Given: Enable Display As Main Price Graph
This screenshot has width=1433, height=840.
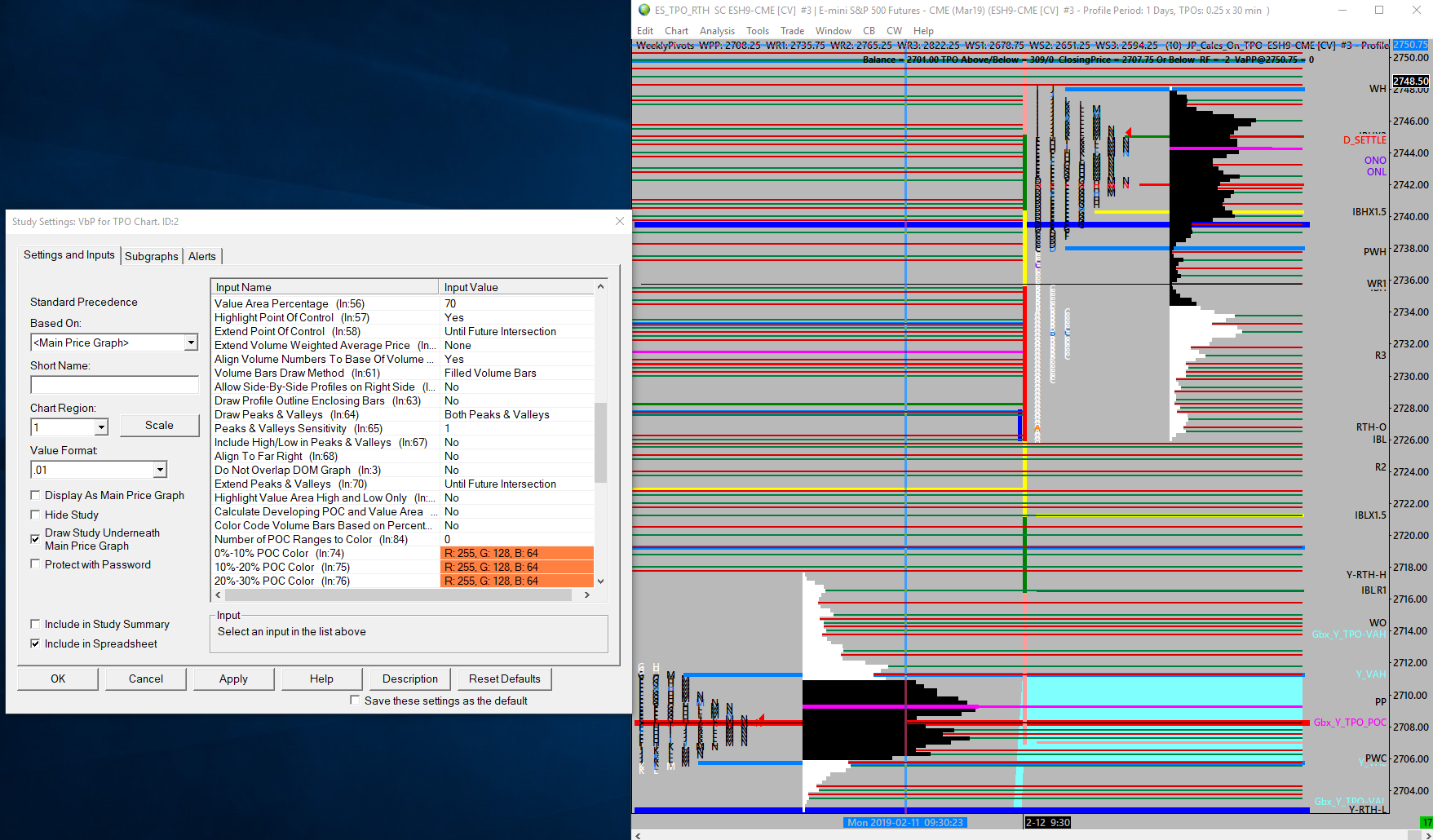Looking at the screenshot, I should pos(36,495).
